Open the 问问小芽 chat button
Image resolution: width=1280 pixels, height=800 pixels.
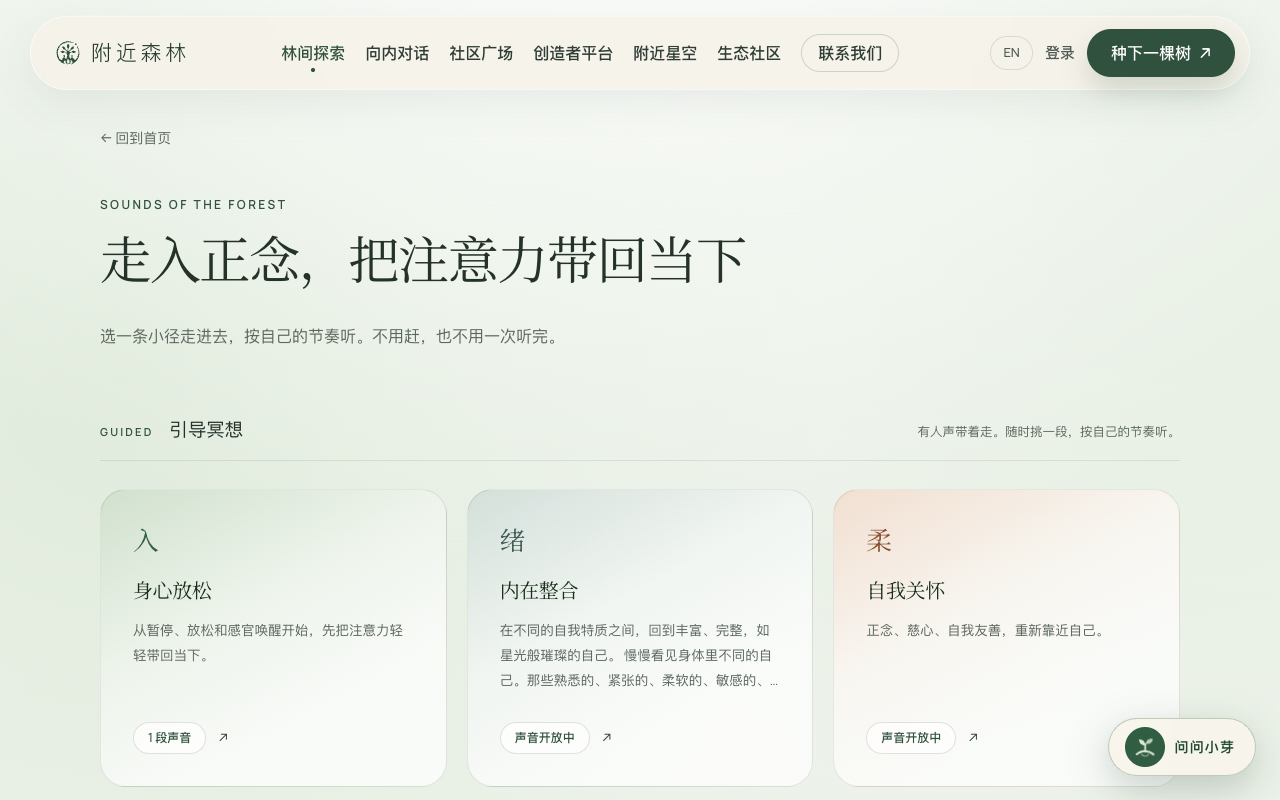pos(1182,747)
